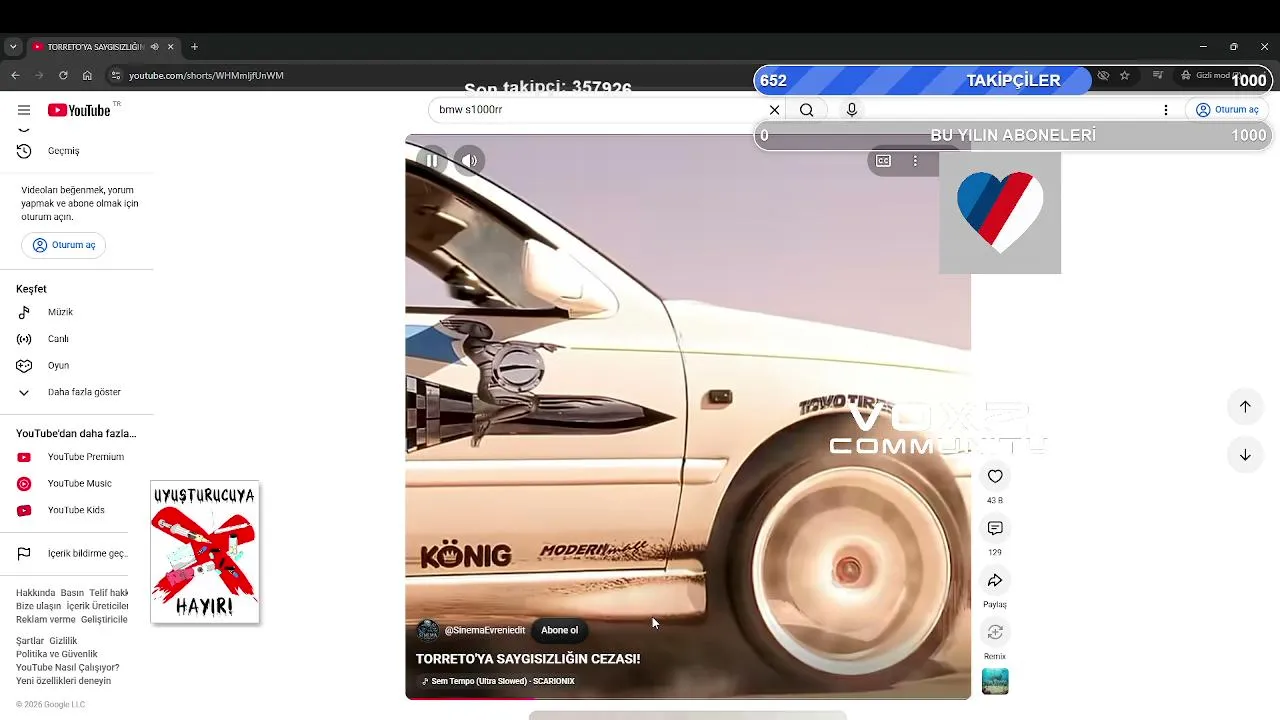
Task: Reload the current page
Action: click(63, 75)
